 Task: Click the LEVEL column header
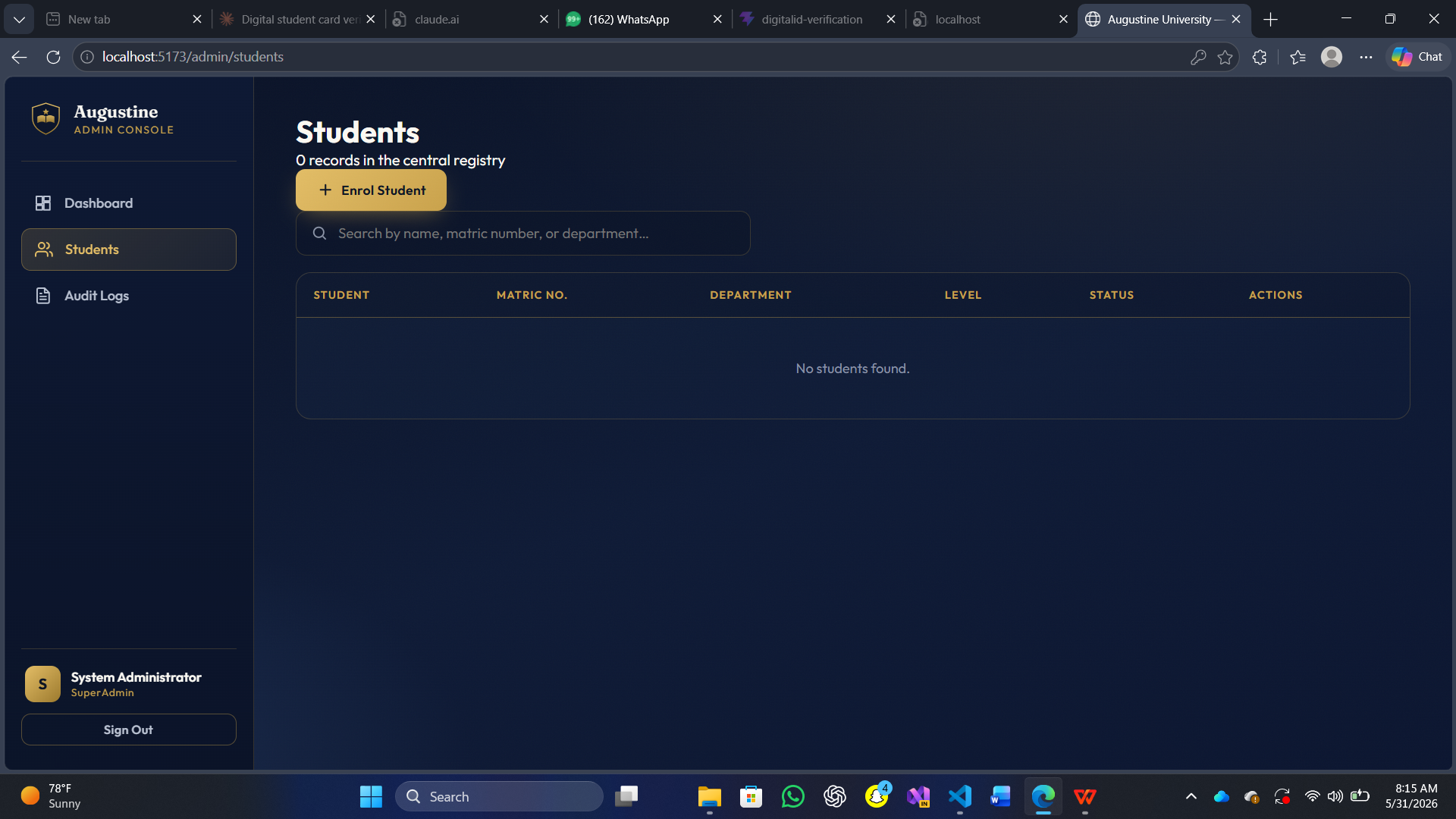pos(962,295)
